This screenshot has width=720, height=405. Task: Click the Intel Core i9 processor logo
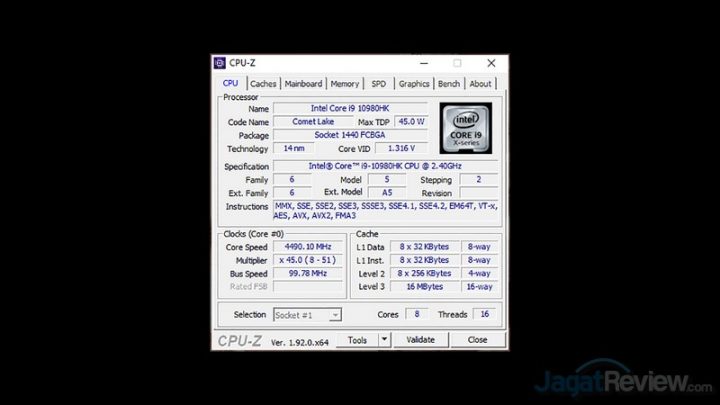(466, 128)
